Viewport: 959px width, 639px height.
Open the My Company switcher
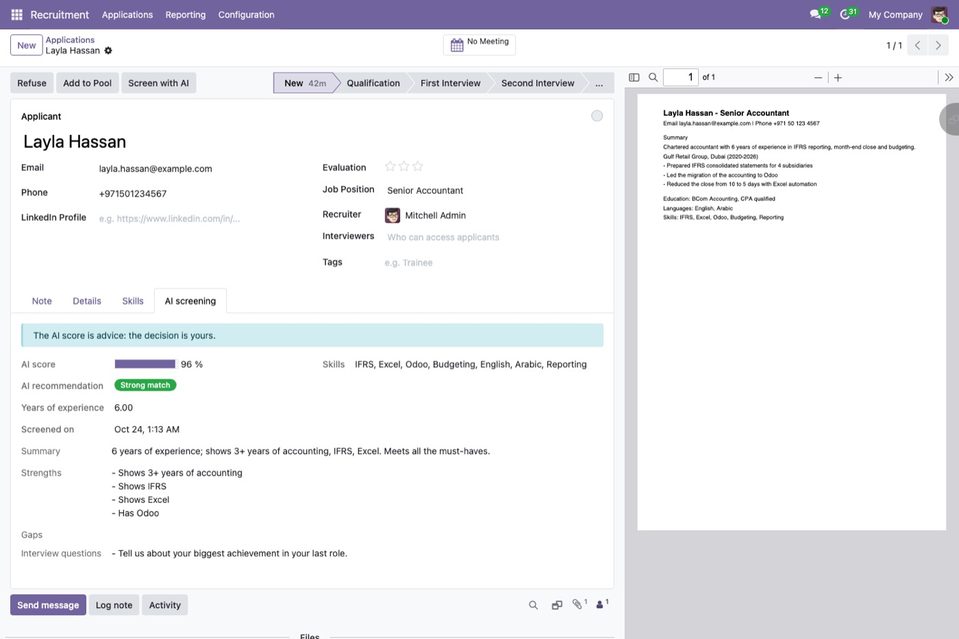point(895,15)
